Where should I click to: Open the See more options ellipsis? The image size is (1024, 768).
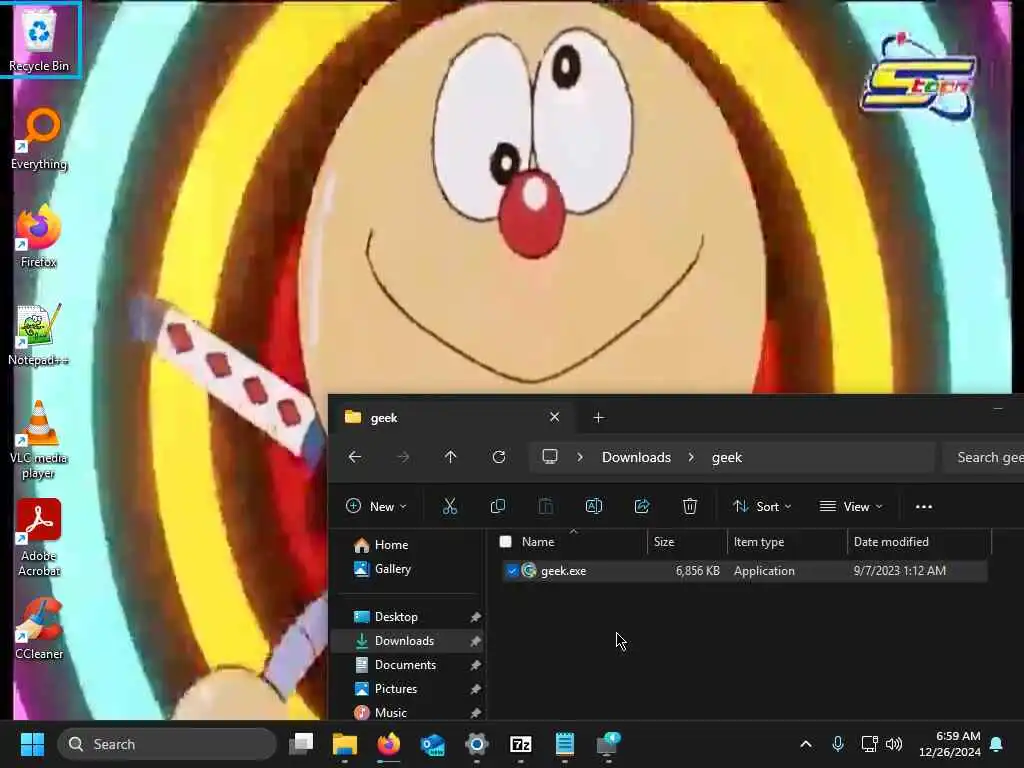[923, 506]
